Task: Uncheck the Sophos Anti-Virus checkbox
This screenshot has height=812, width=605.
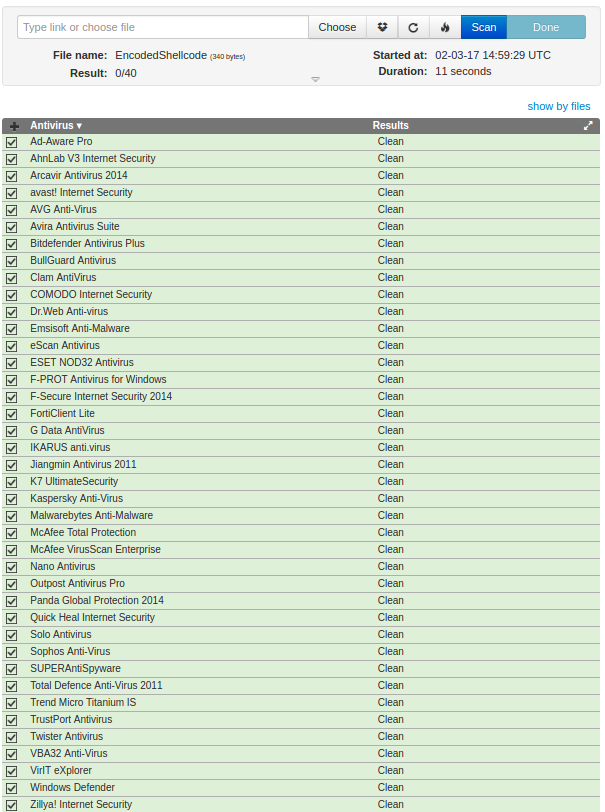Action: [12, 652]
